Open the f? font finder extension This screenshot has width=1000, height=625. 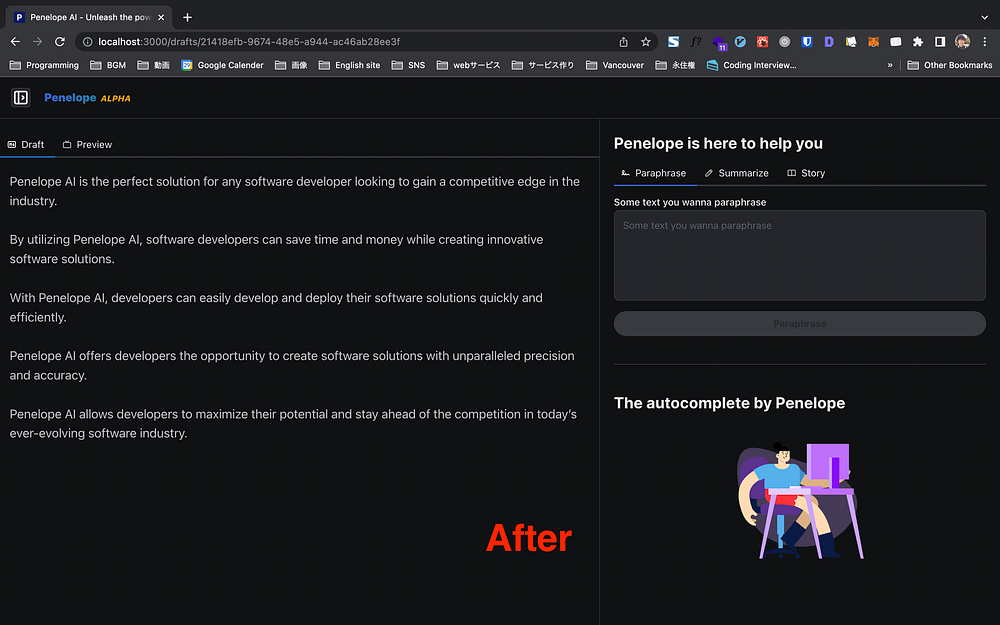click(696, 41)
